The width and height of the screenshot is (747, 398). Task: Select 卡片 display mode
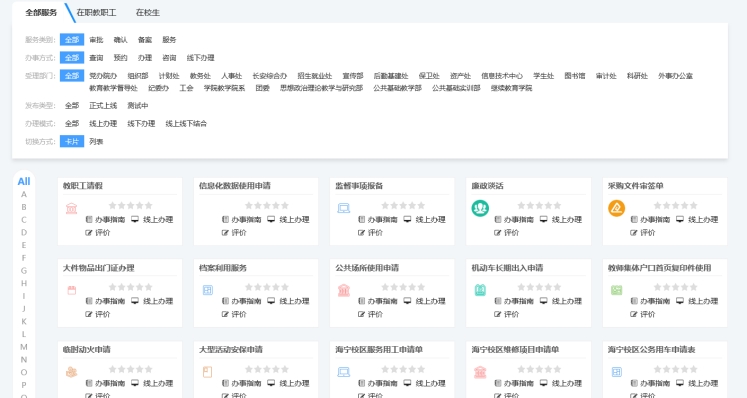pyautogui.click(x=72, y=142)
